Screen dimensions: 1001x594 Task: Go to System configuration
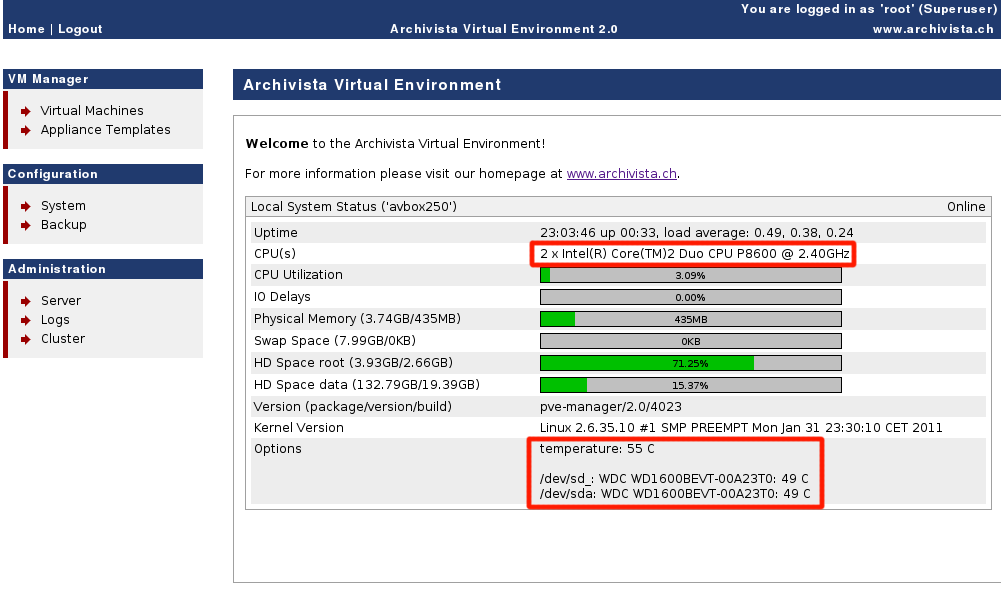point(63,206)
